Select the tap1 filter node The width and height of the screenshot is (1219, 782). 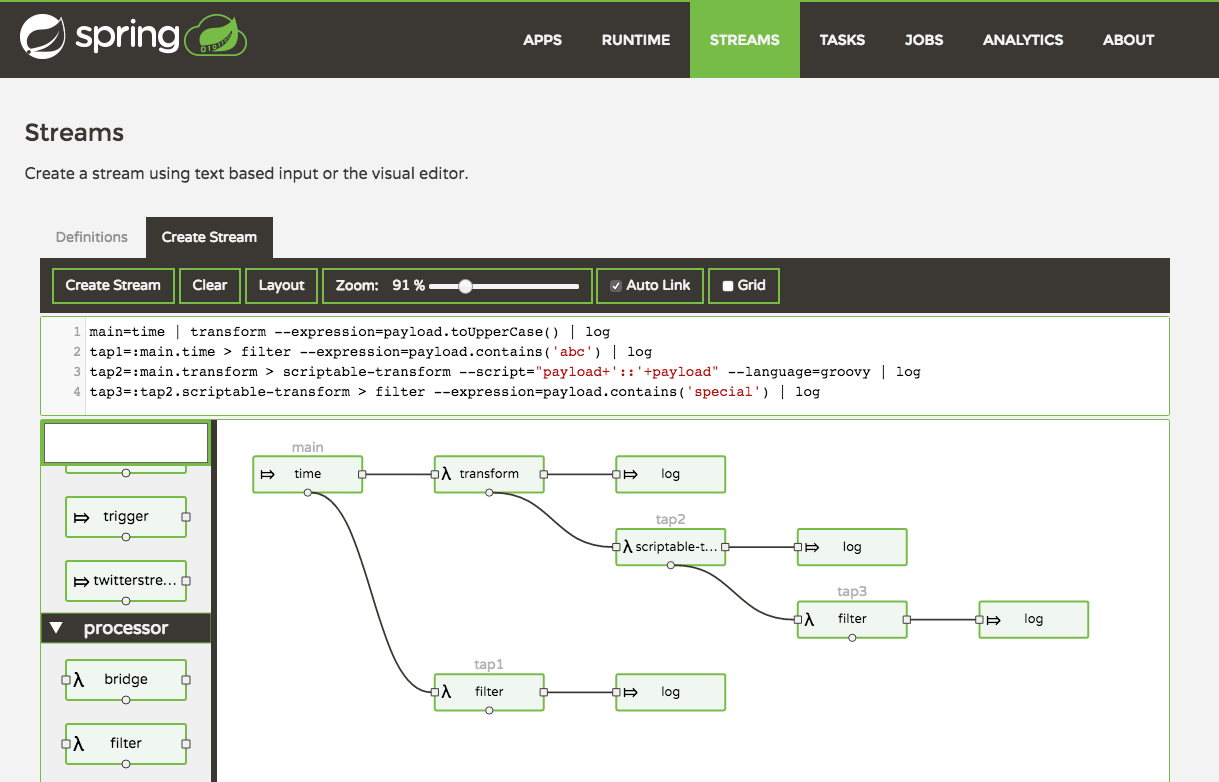point(489,691)
